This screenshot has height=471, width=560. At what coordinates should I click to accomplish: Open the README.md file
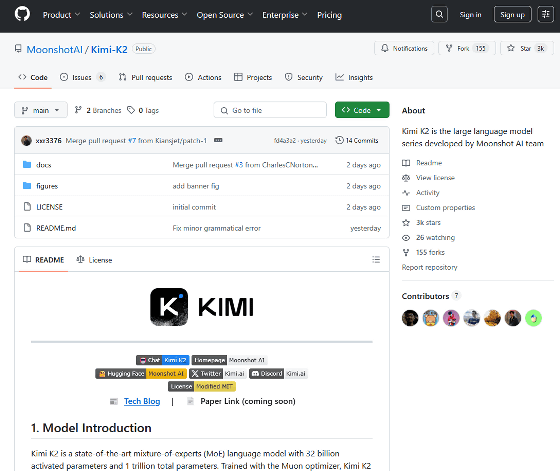(56, 228)
